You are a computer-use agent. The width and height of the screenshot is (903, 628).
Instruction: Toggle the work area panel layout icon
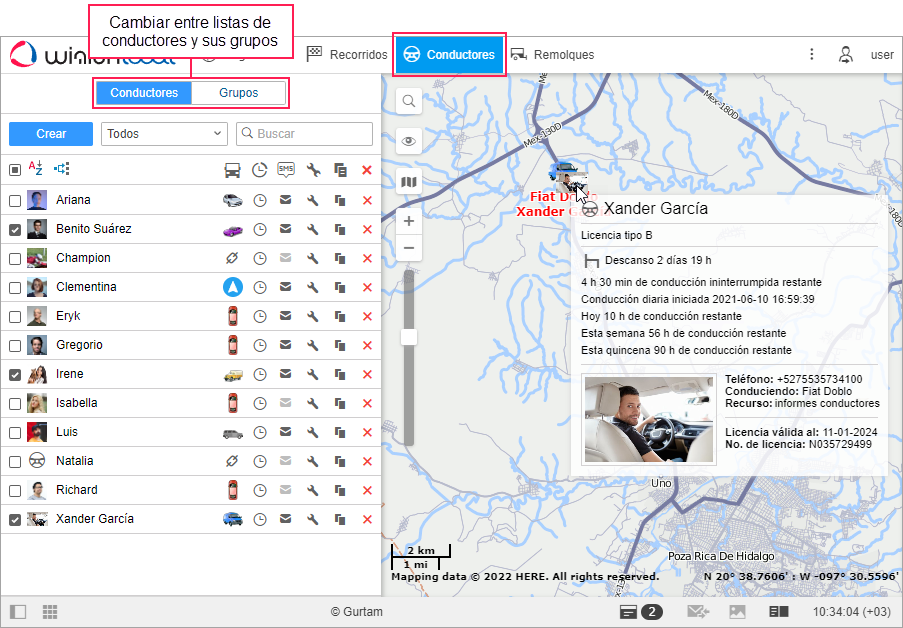(x=18, y=612)
